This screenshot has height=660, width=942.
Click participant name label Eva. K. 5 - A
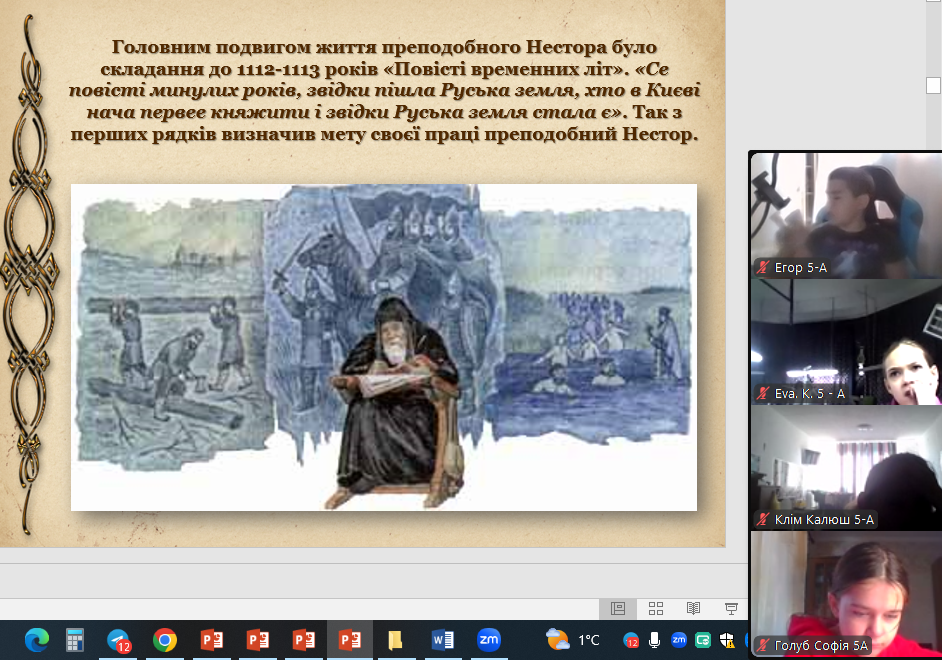[x=810, y=394]
